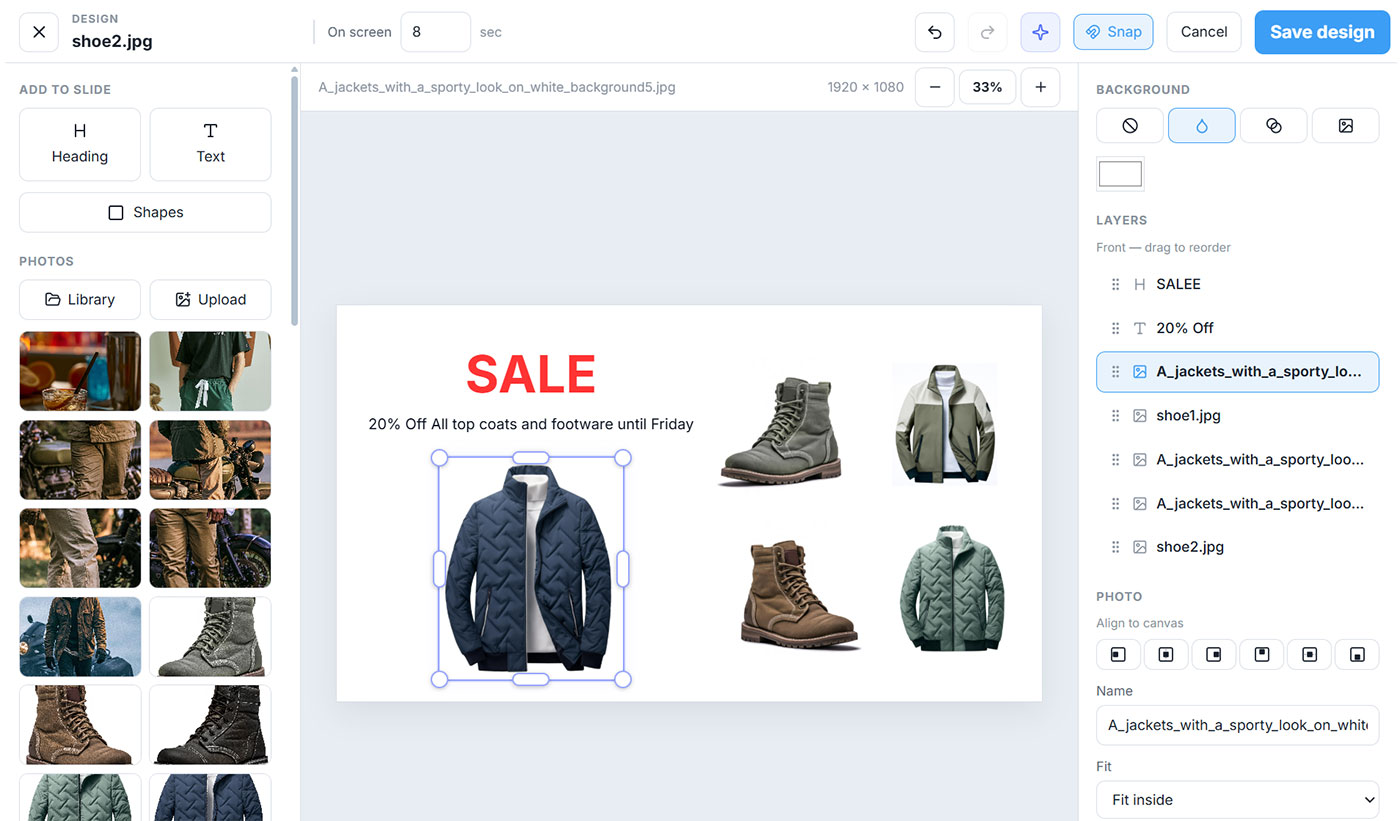This screenshot has width=1400, height=821.
Task: Zoom out with the minus button
Action: click(x=934, y=87)
